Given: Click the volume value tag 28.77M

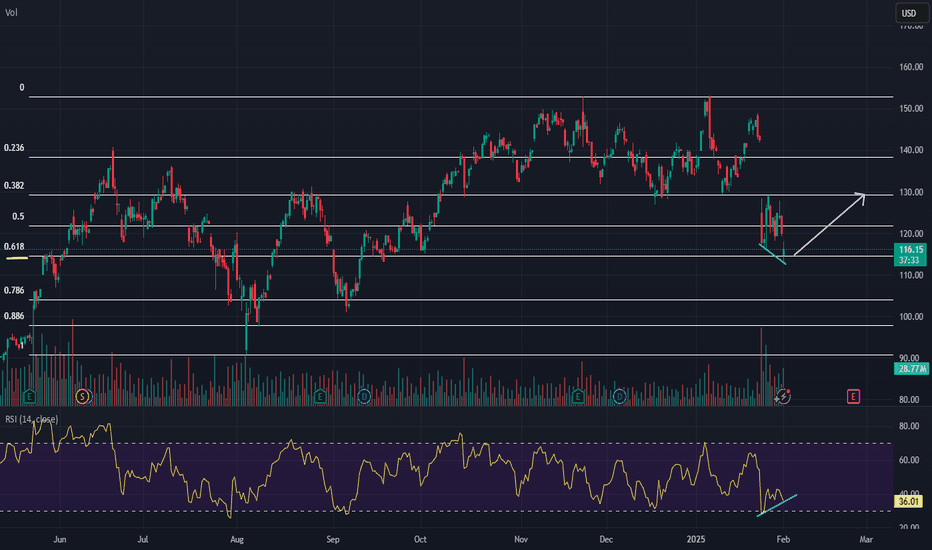Looking at the screenshot, I should pos(912,369).
